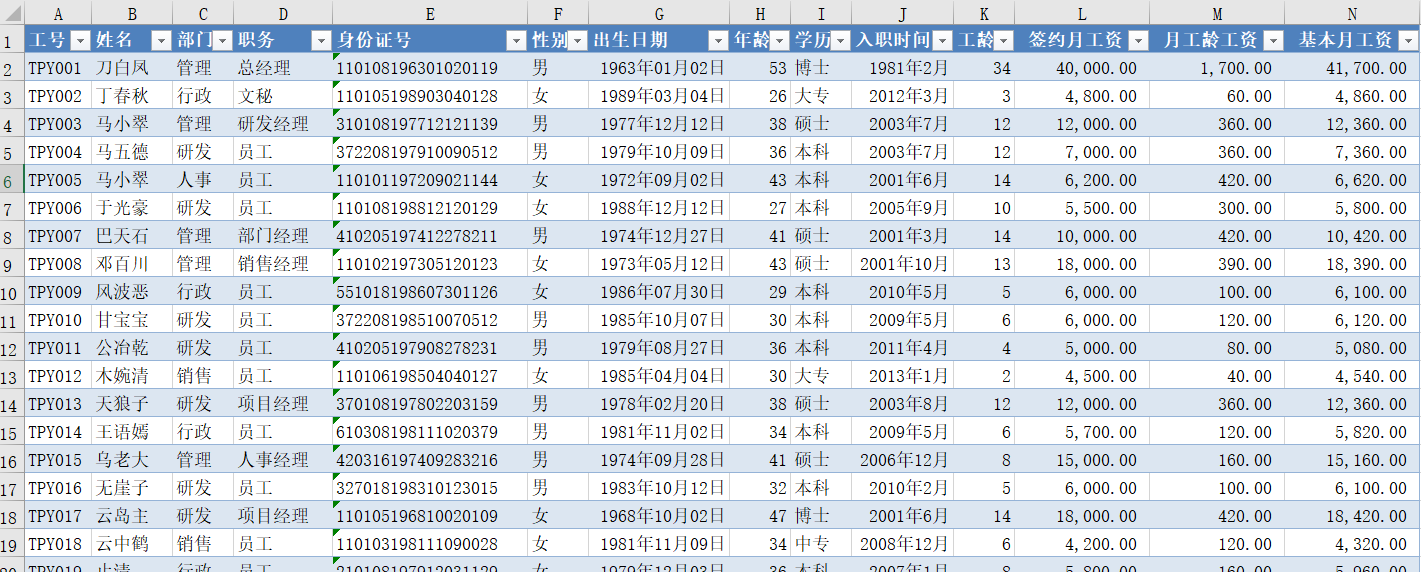Click base salary cell 18,390.00
Image resolution: width=1421 pixels, height=572 pixels.
[x=1352, y=265]
